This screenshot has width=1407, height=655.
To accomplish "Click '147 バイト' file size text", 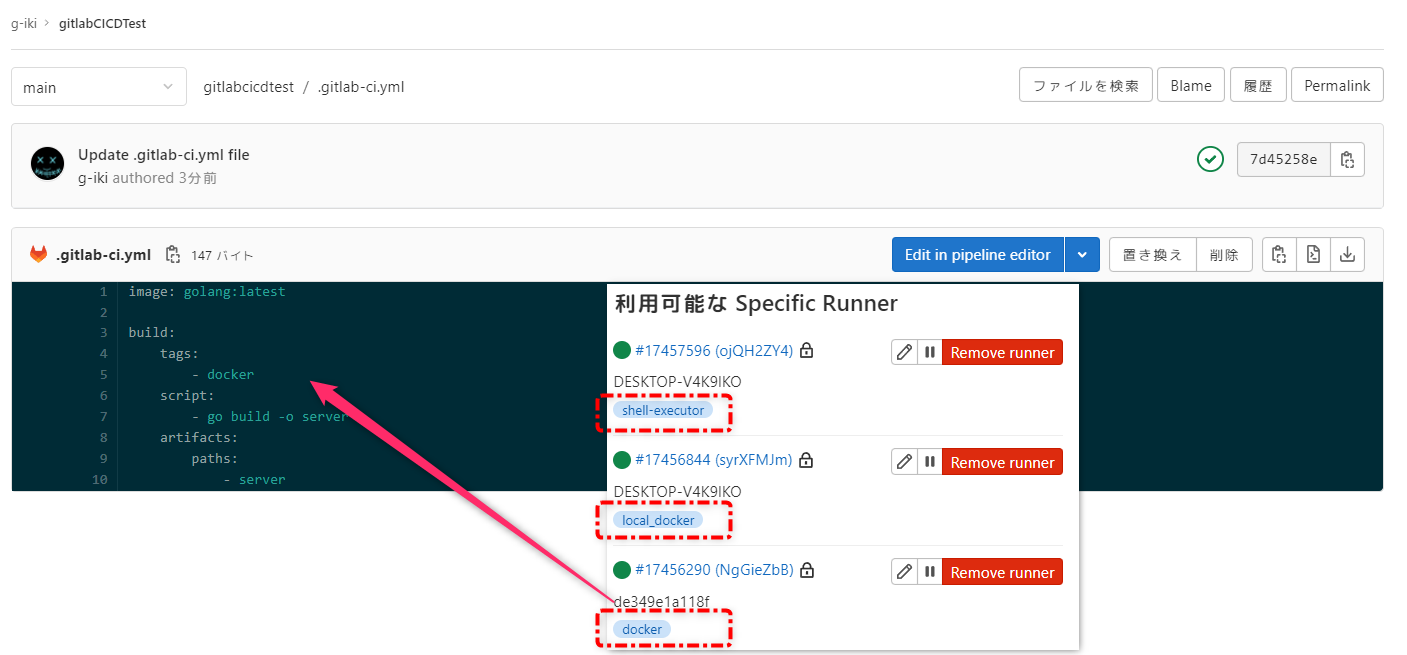I will 222,255.
